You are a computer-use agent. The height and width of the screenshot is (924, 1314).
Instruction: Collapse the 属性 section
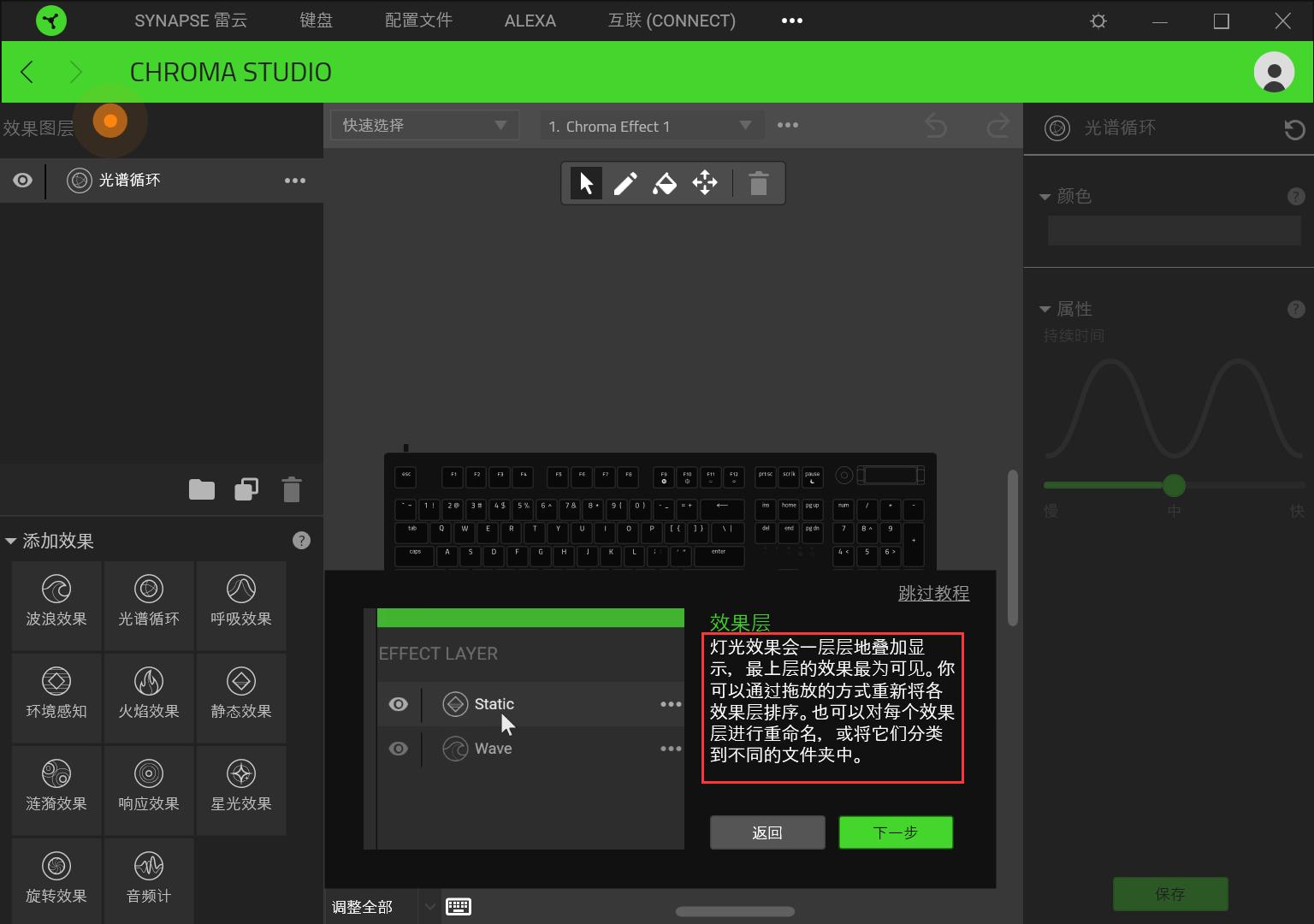click(1045, 309)
